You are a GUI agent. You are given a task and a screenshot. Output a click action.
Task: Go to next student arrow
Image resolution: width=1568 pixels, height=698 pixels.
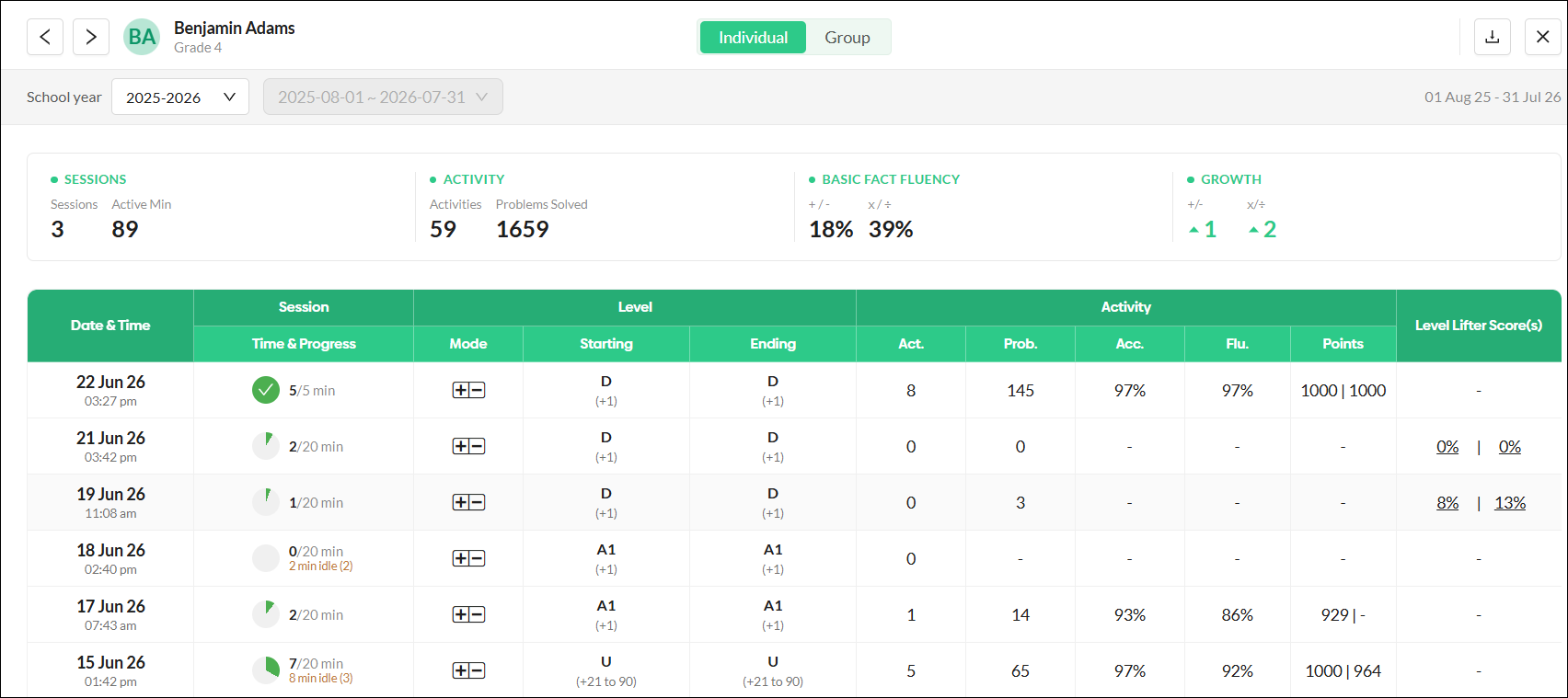click(91, 37)
